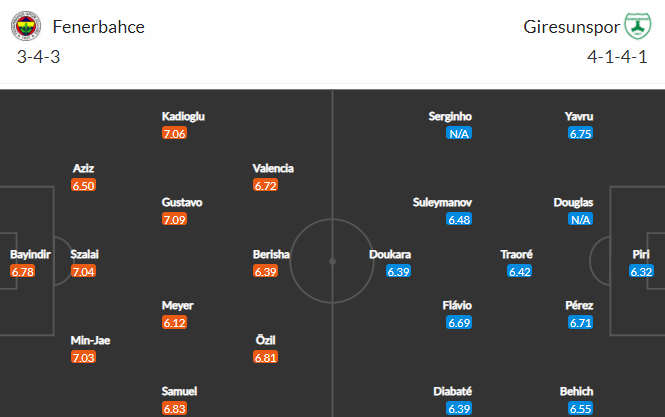Open the Giresunspor team name link
Viewport: 665px width, 417px height.
(x=571, y=27)
